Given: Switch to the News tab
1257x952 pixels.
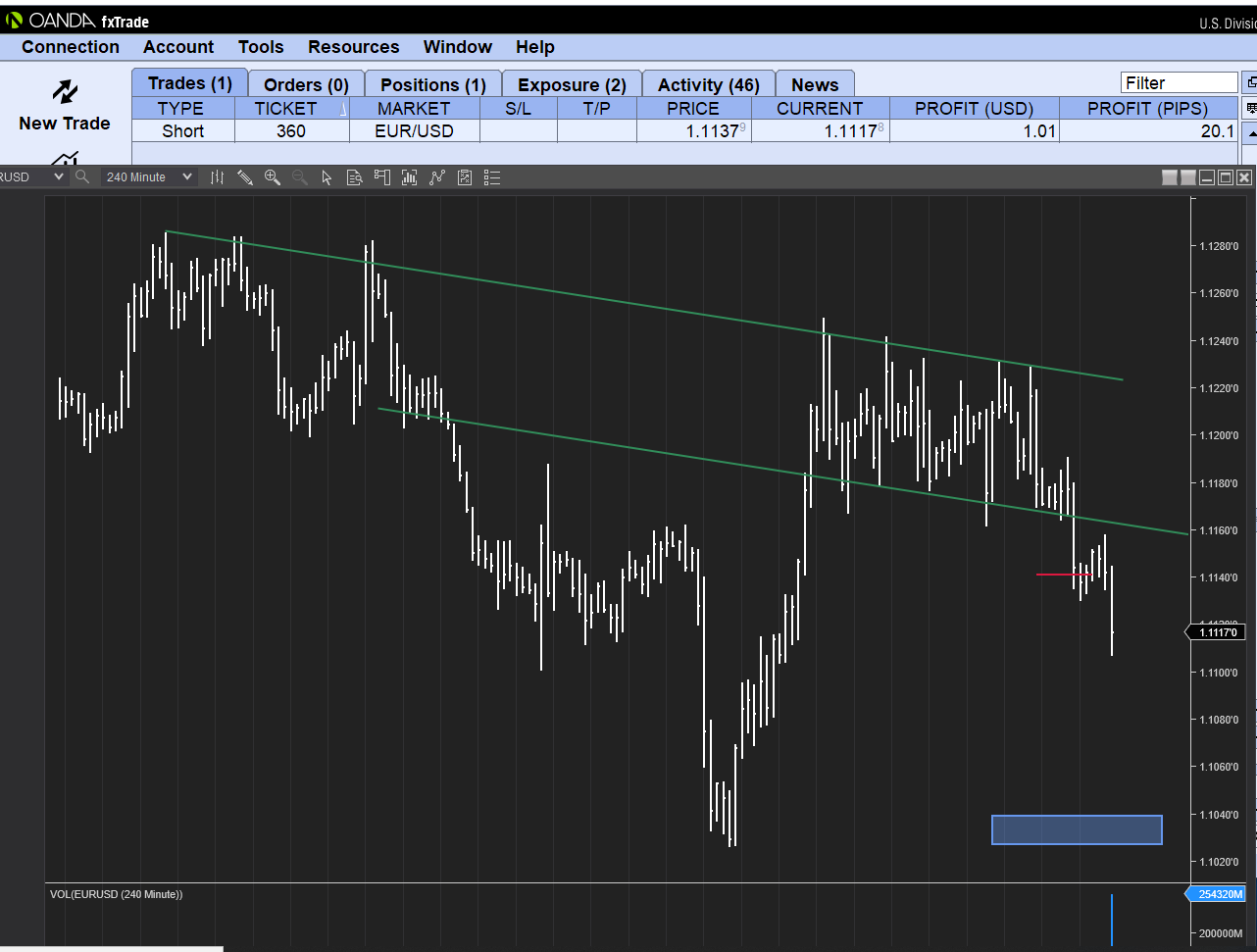Looking at the screenshot, I should [x=815, y=84].
